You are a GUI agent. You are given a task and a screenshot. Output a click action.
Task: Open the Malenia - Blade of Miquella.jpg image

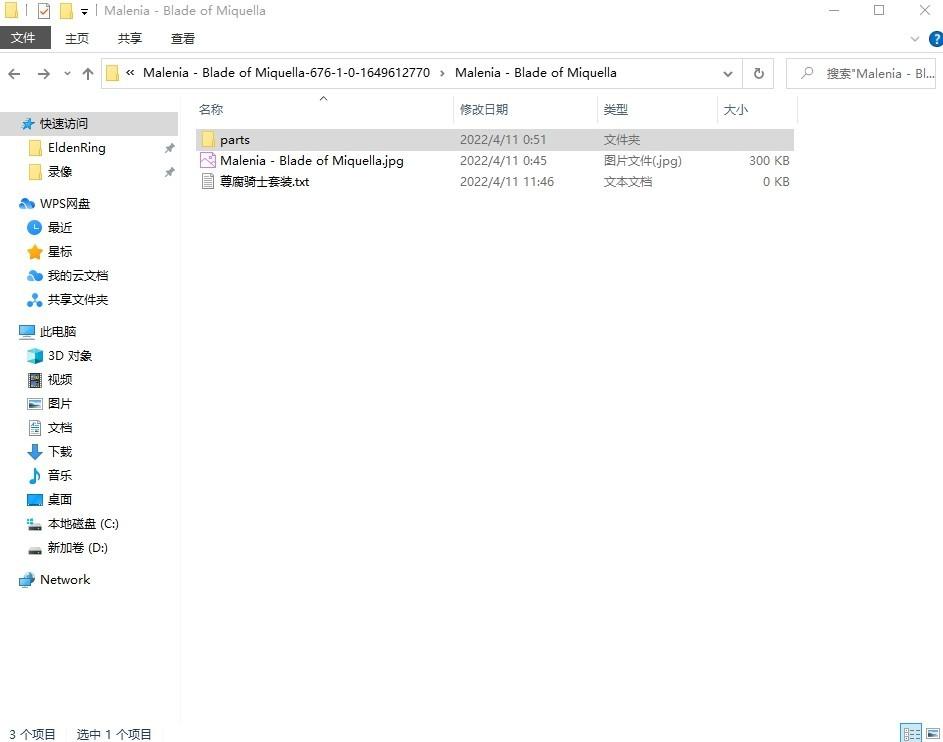[x=311, y=161]
